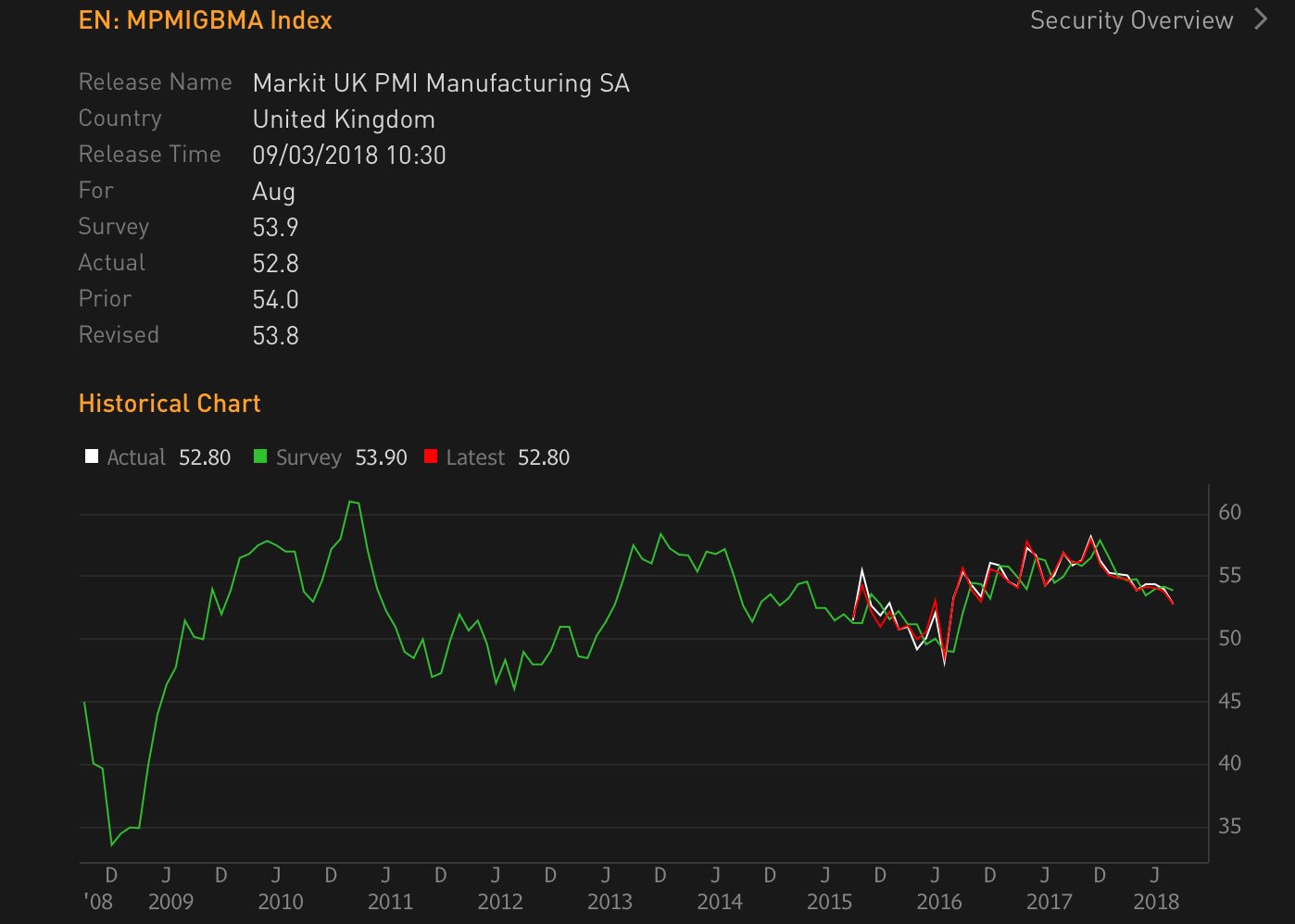Select the Latest legend label

475,456
